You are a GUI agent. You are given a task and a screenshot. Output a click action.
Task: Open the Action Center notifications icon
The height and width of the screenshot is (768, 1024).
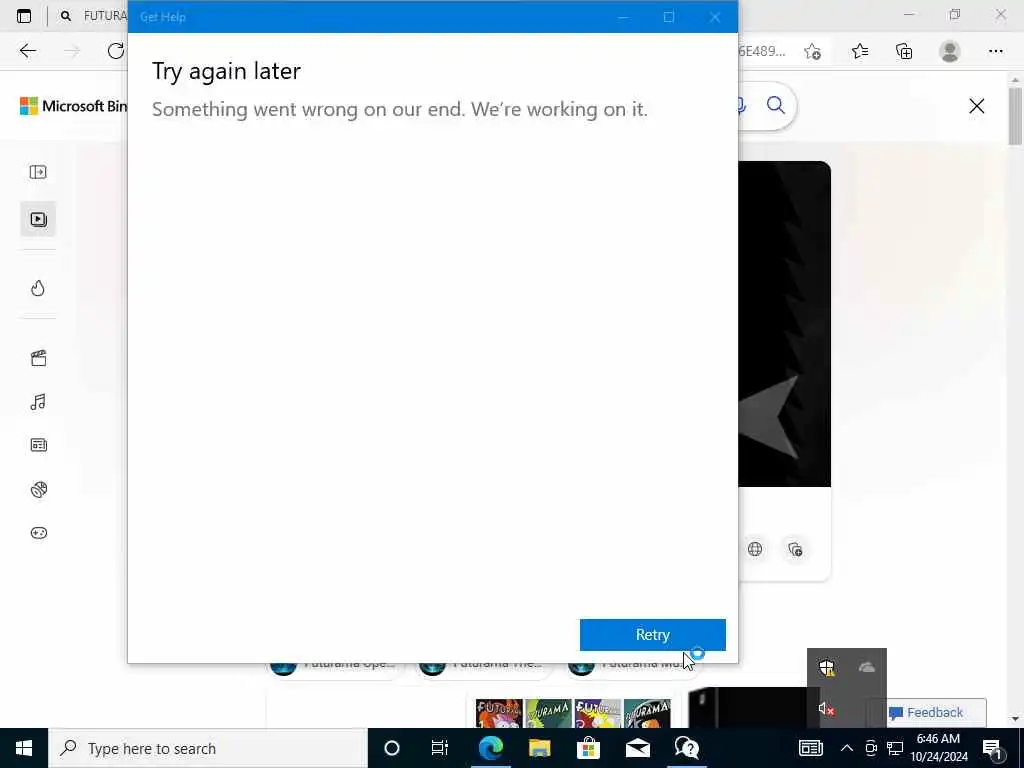pyautogui.click(x=993, y=750)
